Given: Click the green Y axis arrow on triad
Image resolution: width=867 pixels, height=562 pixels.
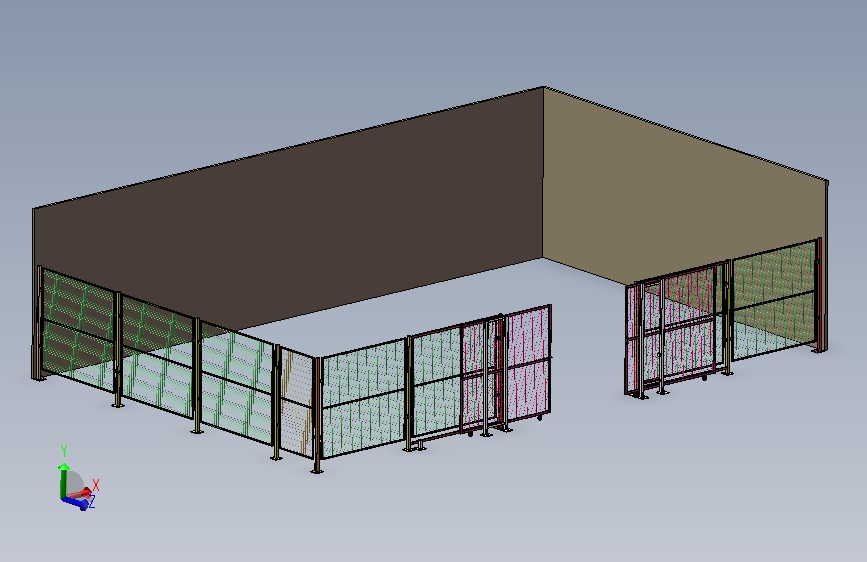Looking at the screenshot, I should click(x=64, y=479).
